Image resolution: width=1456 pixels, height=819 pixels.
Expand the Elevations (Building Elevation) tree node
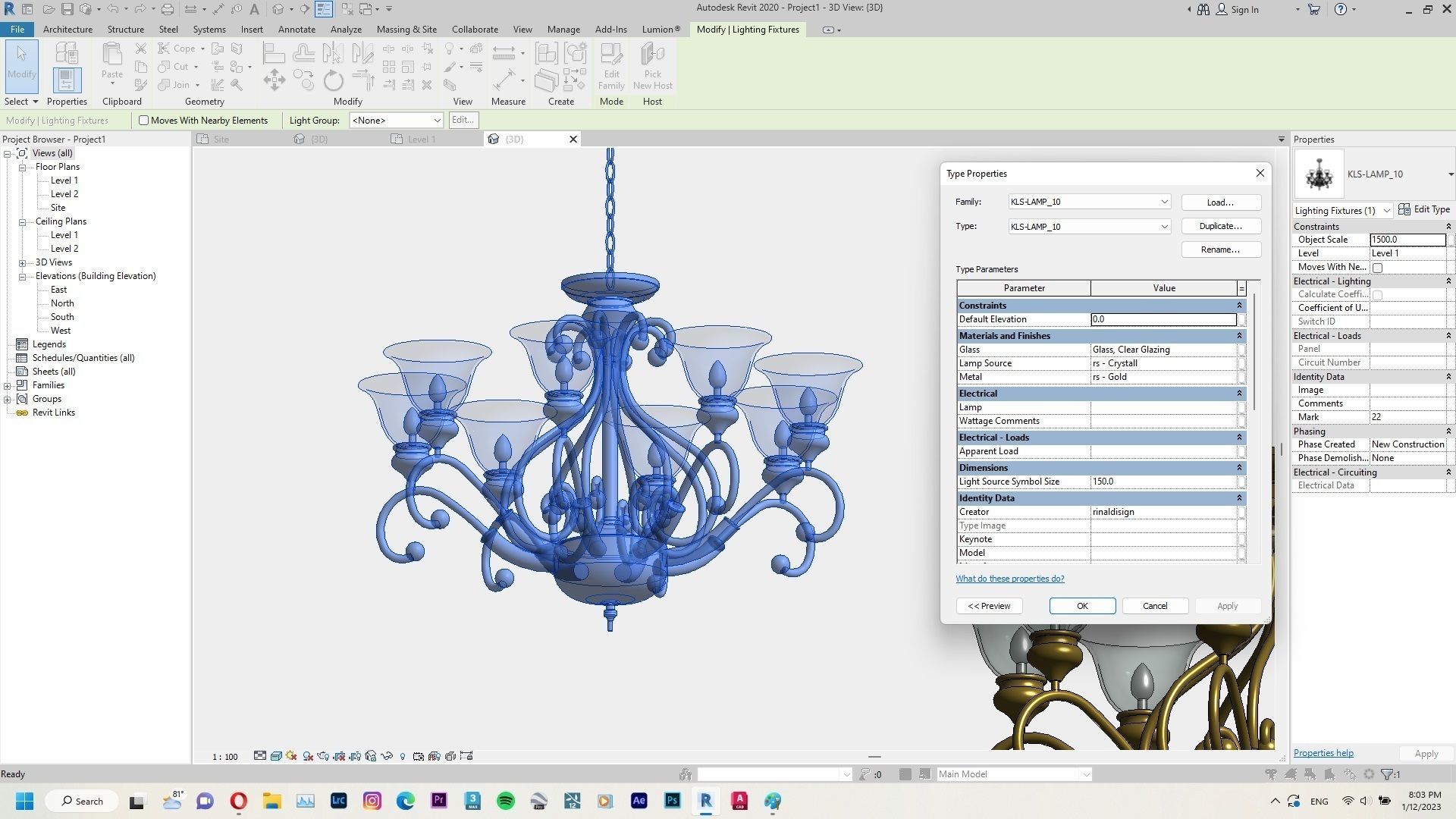tap(23, 275)
